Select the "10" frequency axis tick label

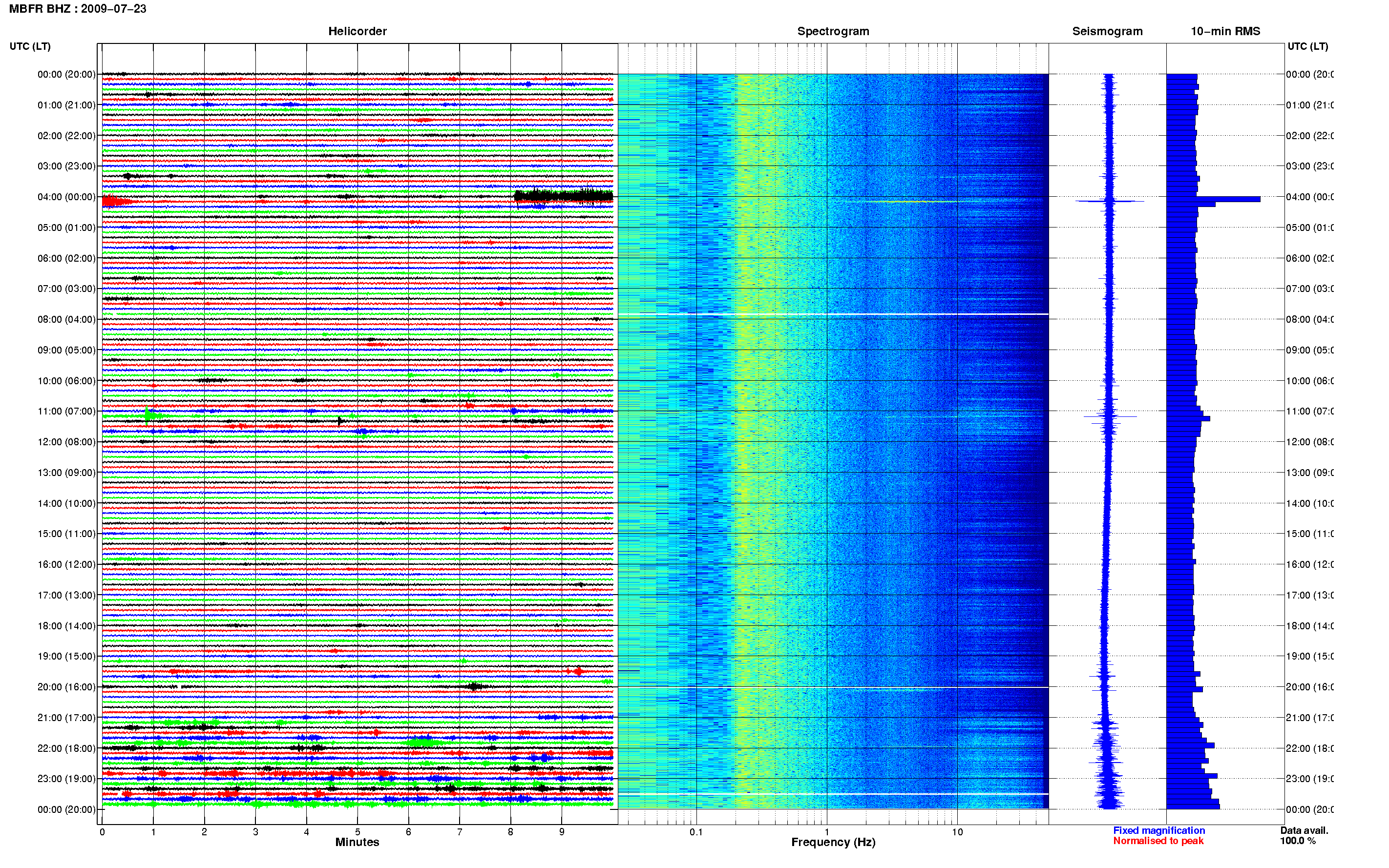coord(957,832)
